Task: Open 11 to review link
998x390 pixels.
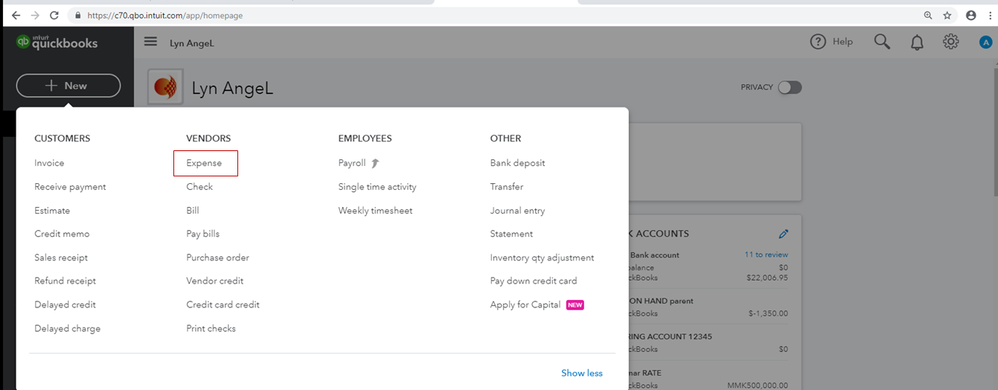Action: (766, 254)
